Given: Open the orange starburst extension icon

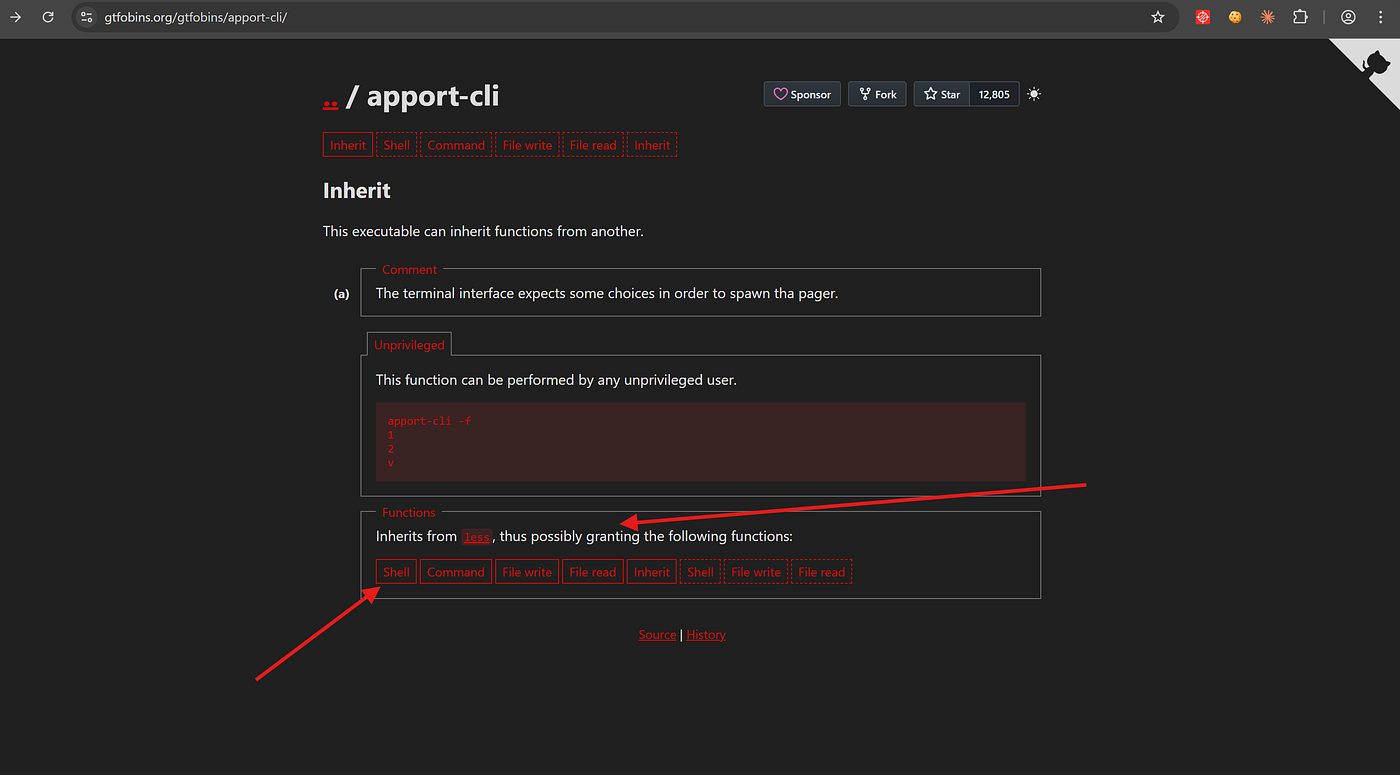Looking at the screenshot, I should coord(1267,17).
